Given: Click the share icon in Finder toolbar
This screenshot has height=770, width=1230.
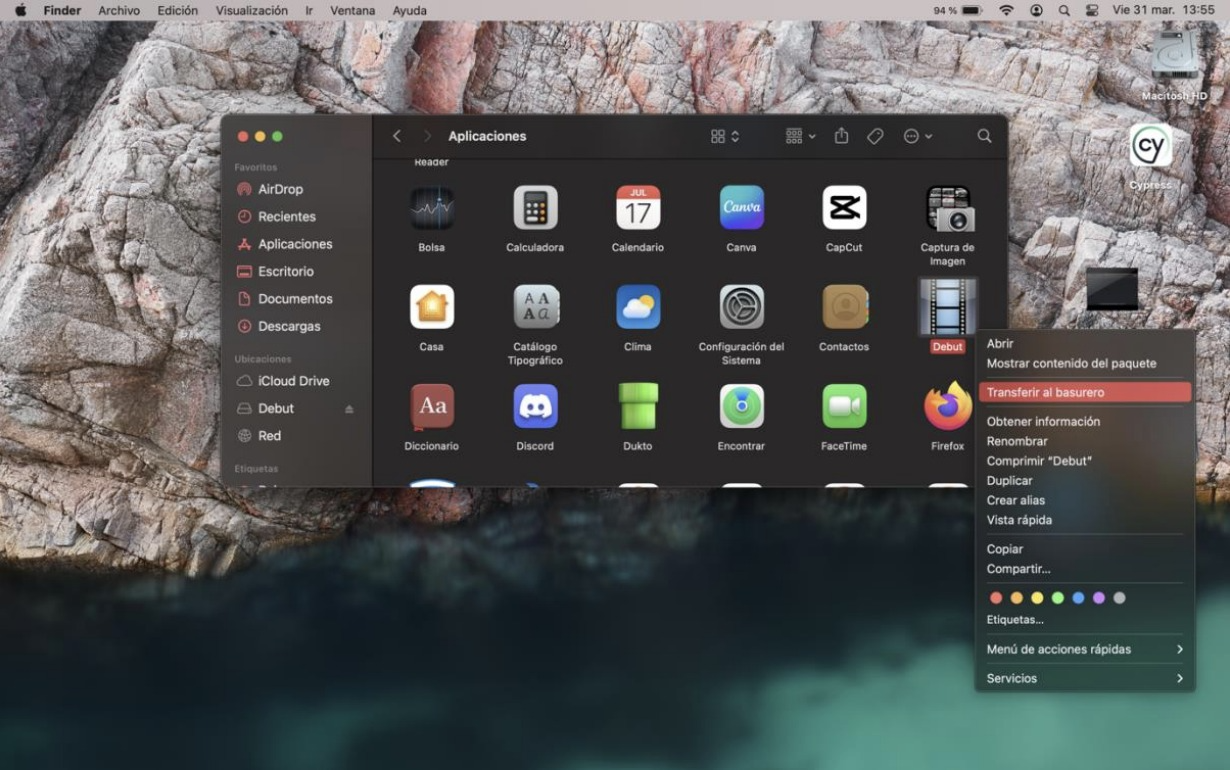Looking at the screenshot, I should (842, 136).
